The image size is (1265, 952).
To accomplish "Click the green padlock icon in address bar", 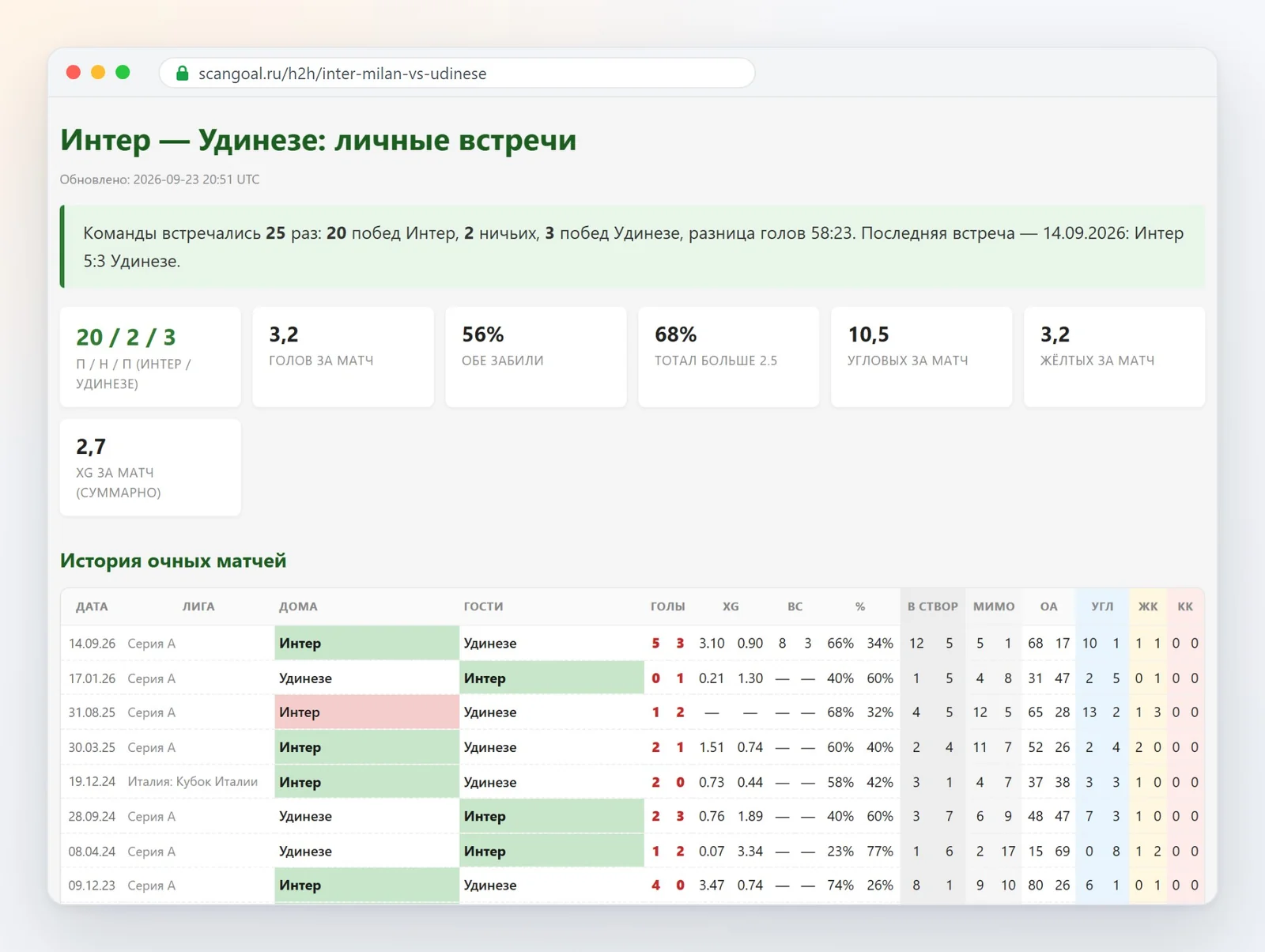I will point(182,74).
